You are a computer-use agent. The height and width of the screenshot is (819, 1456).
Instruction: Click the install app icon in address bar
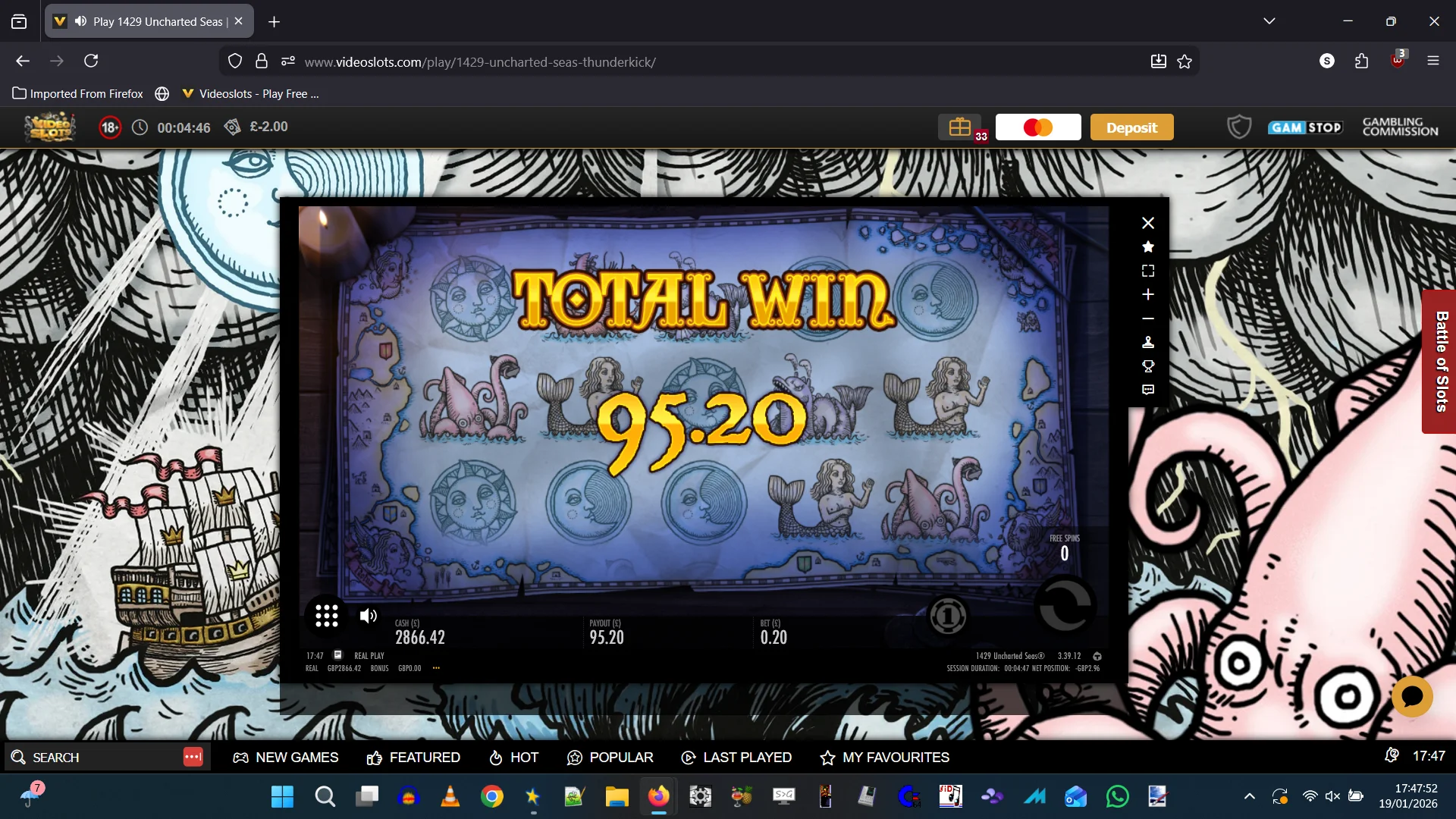pos(1158,61)
